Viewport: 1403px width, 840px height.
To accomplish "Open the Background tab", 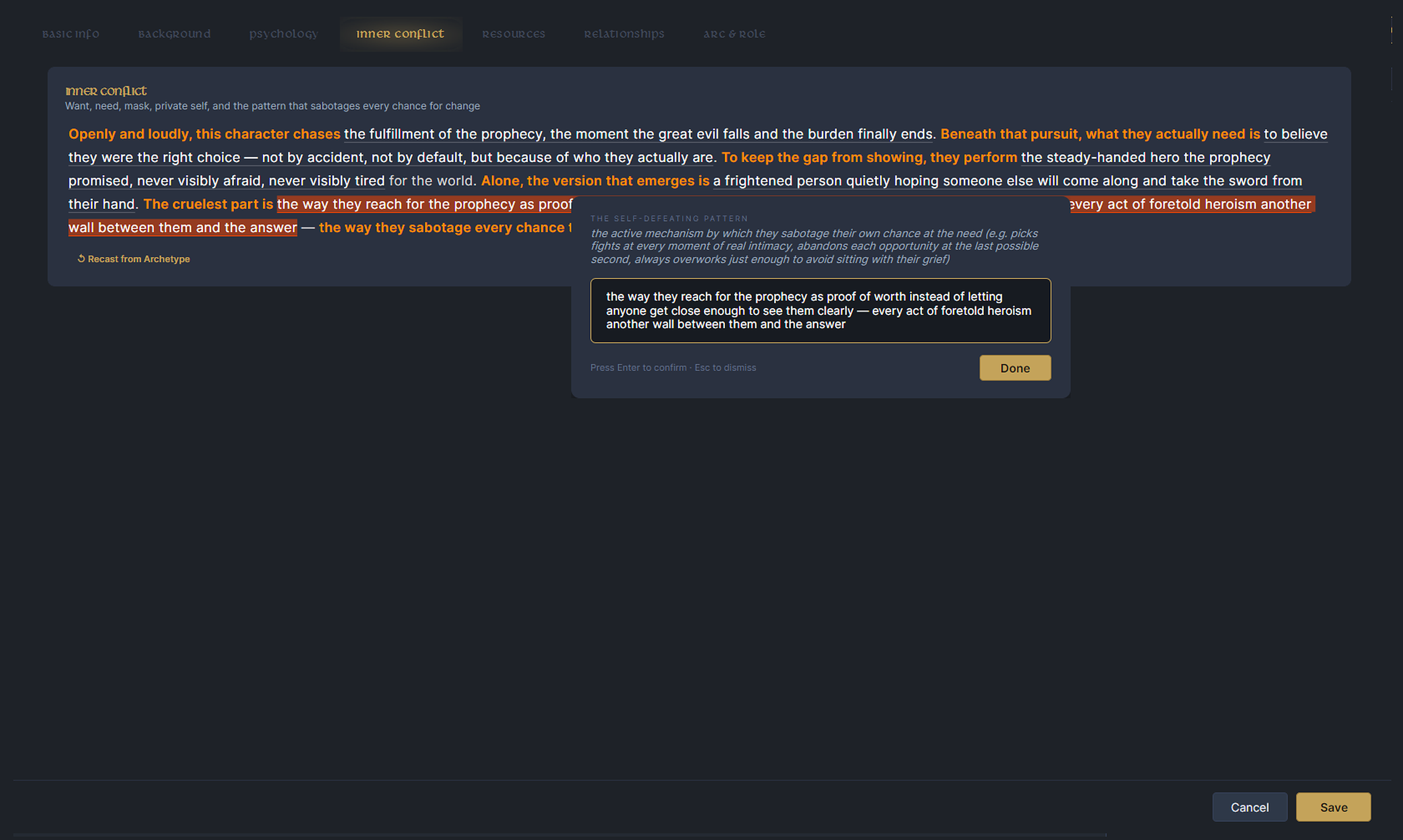I will (174, 34).
